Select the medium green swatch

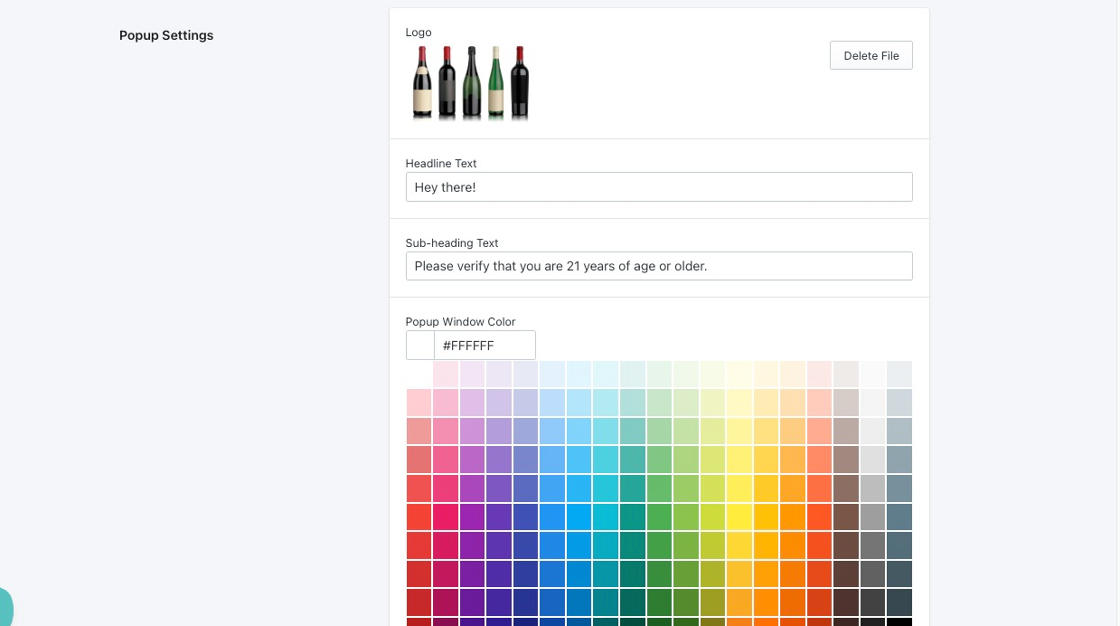[x=659, y=517]
